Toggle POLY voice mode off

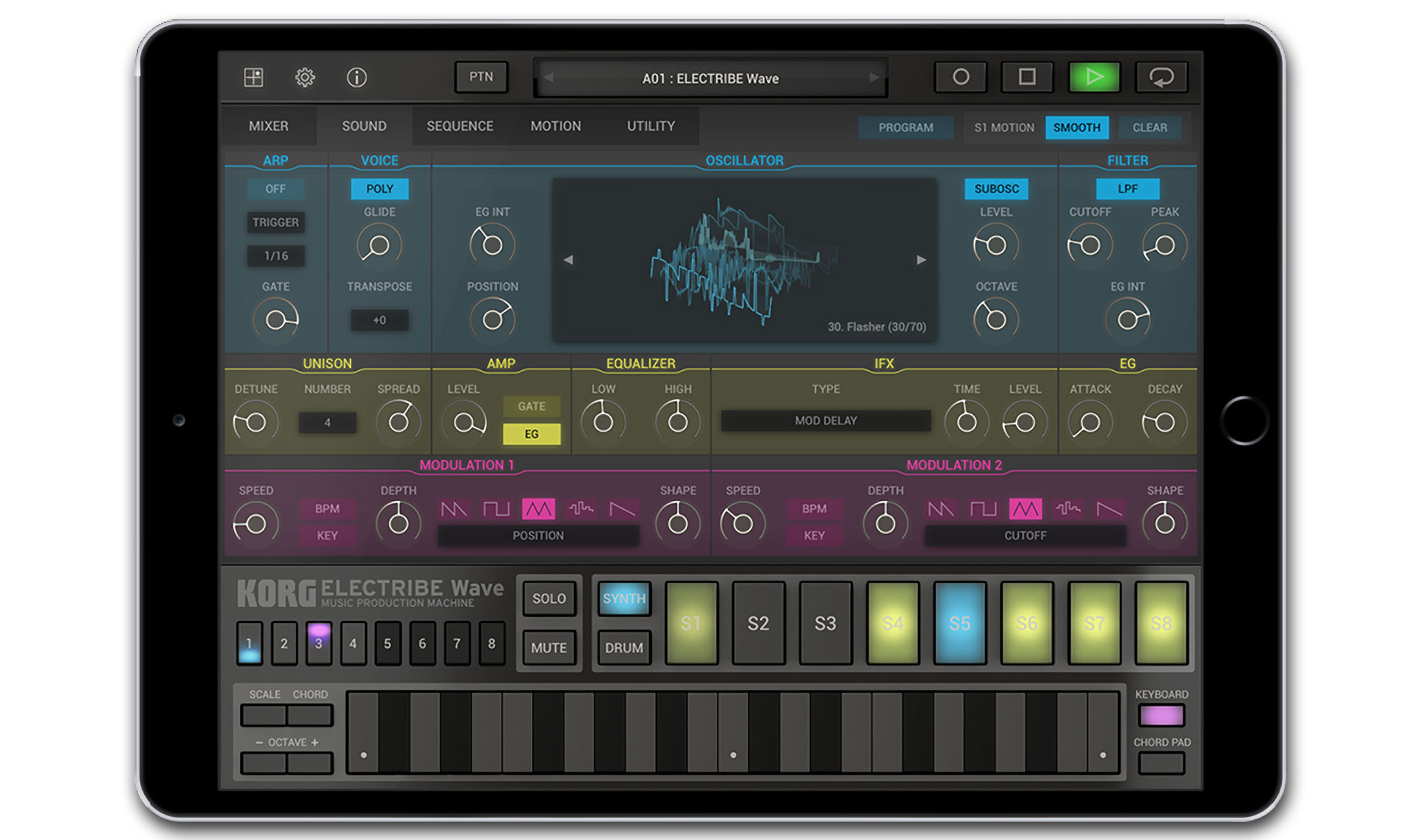379,189
